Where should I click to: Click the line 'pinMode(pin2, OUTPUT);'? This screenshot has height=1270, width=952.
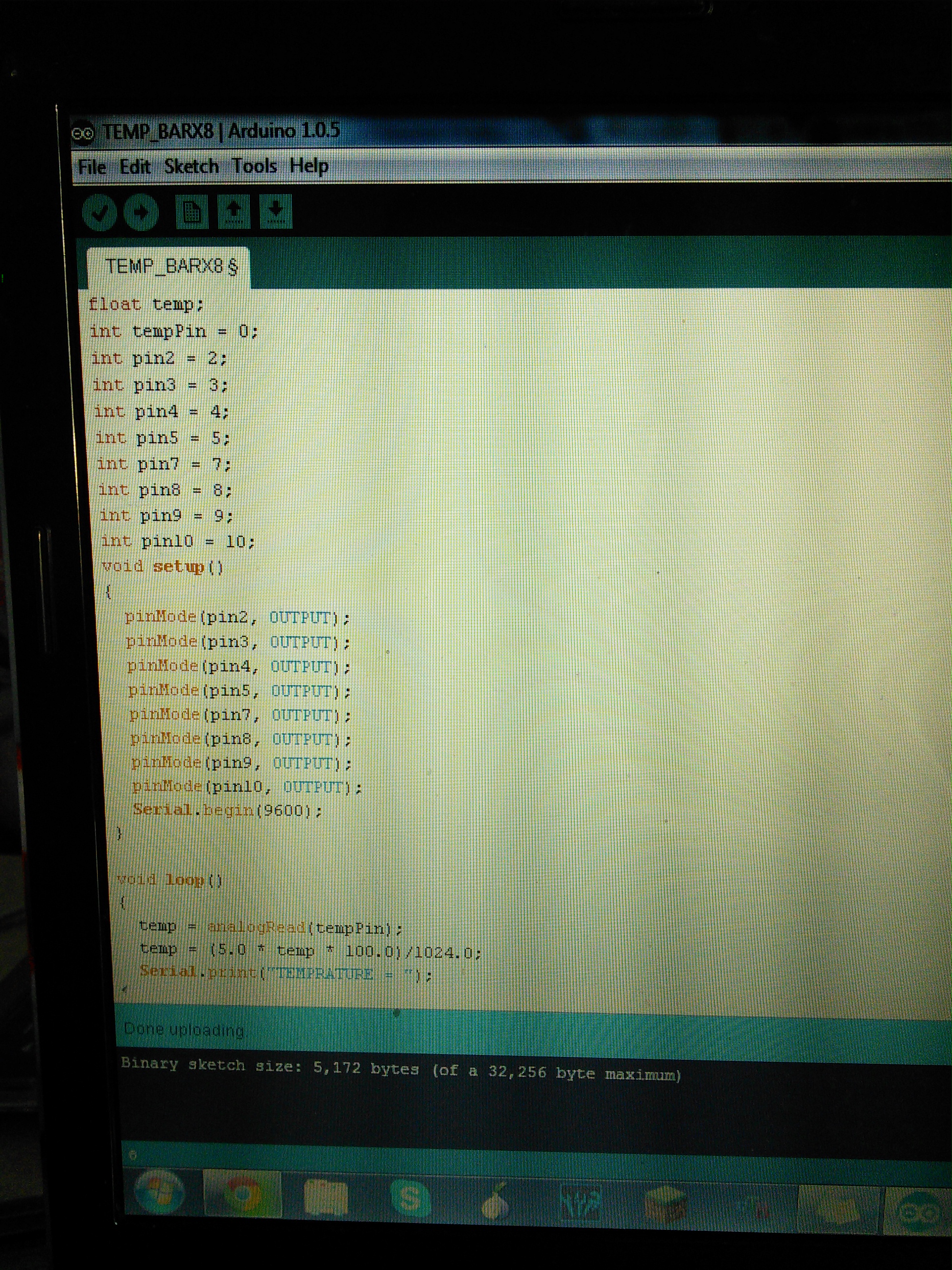pos(238,618)
